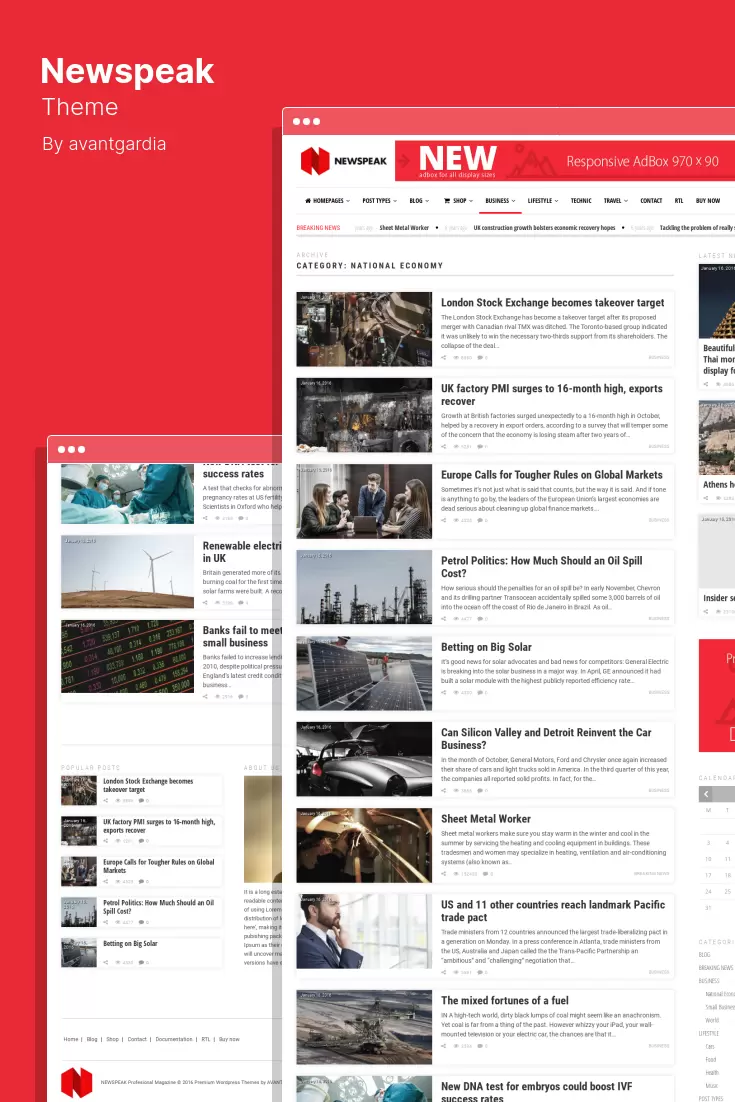Click the stock exchange floor article thumbnail

pos(364,329)
